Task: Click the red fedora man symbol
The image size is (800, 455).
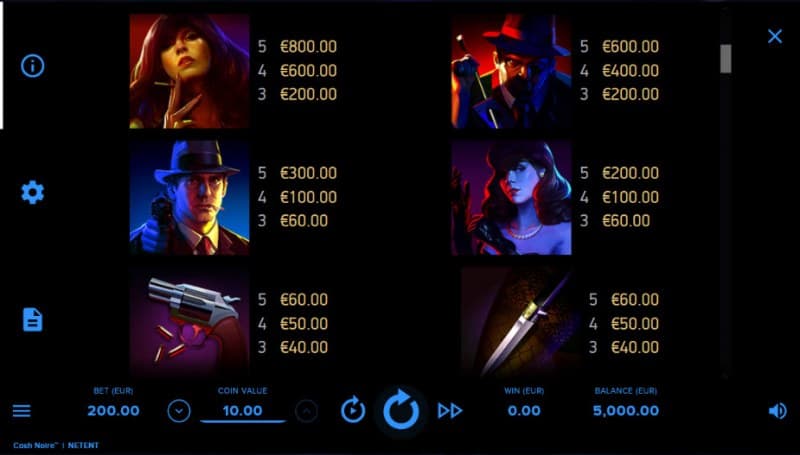Action: (511, 70)
